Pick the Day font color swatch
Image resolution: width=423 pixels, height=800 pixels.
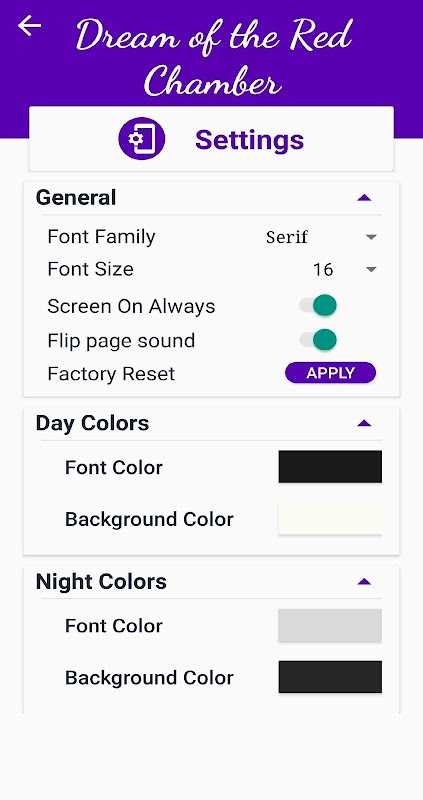tap(330, 466)
